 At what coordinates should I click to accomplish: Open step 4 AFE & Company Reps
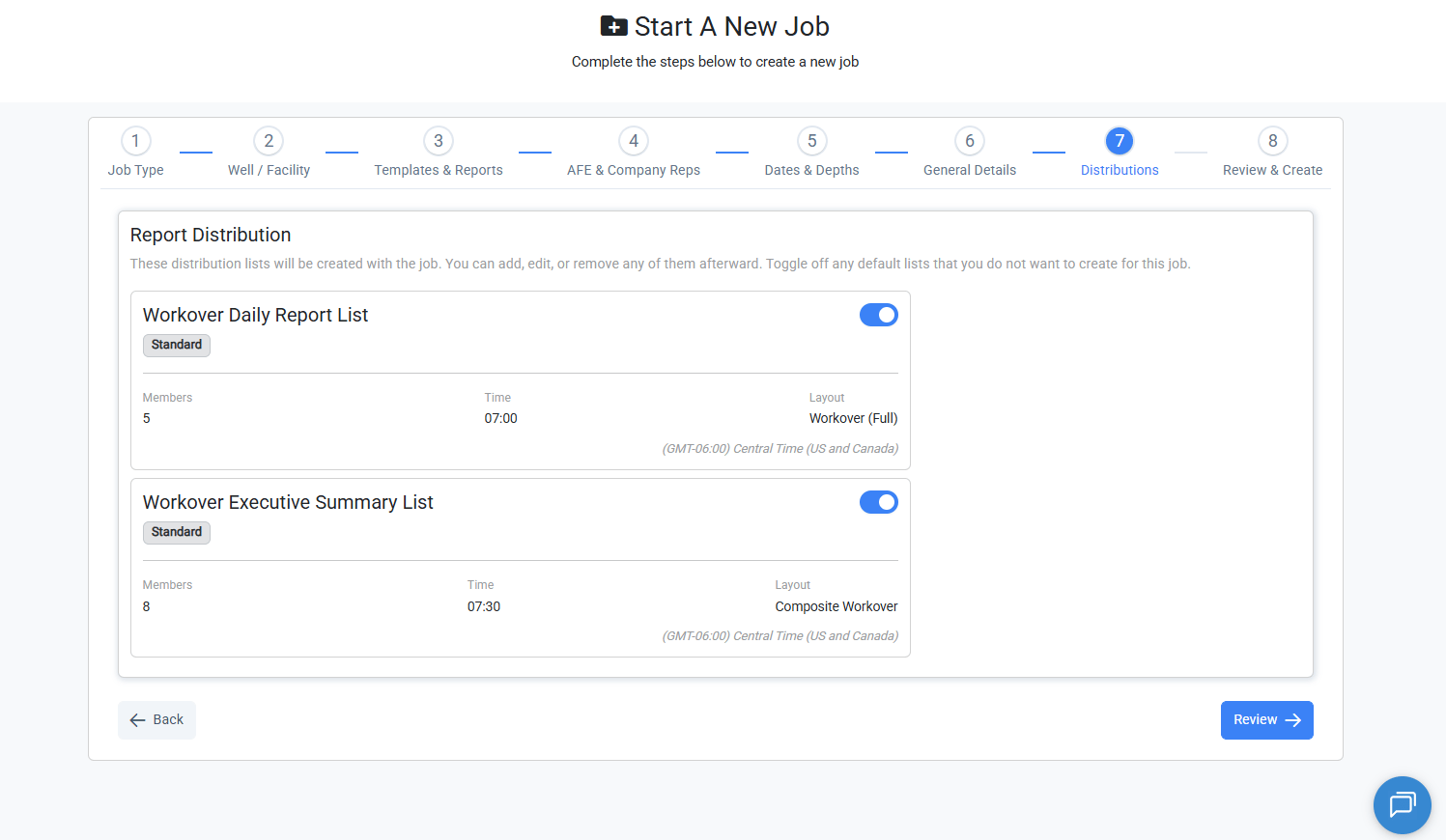click(634, 153)
